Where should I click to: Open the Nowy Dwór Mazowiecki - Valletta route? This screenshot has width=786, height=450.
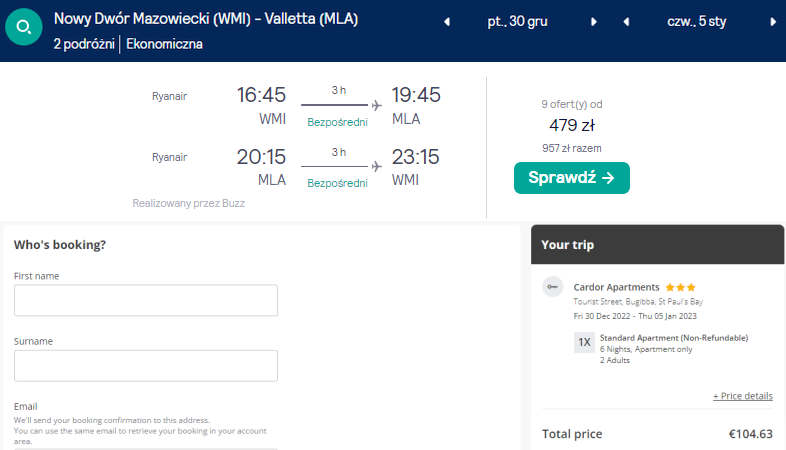pyautogui.click(x=206, y=19)
